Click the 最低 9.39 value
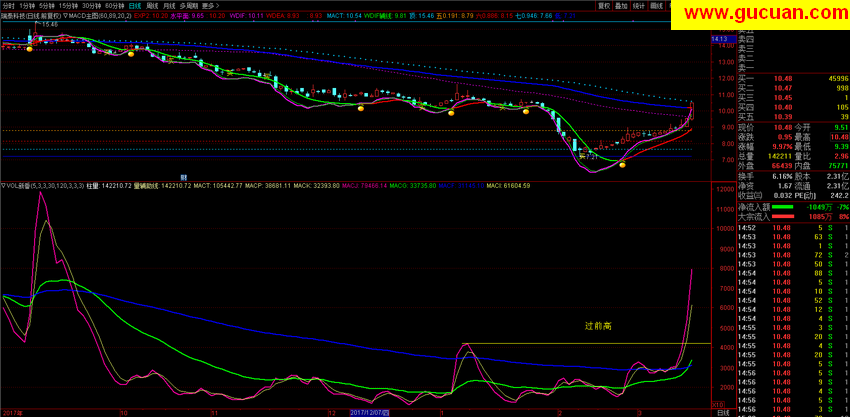Screen dimensions: 850x417 841,147
